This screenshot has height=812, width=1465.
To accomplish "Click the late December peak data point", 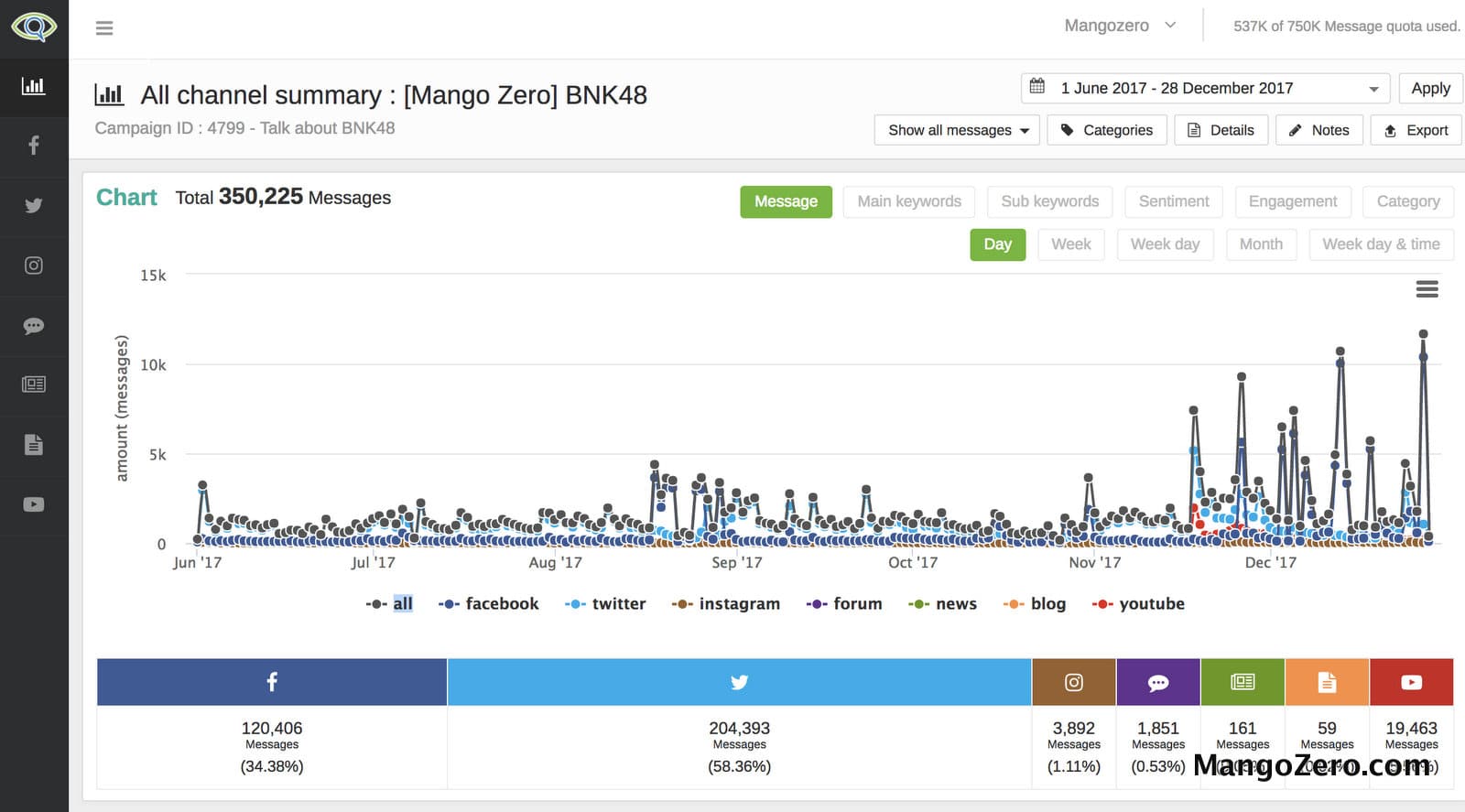I will (x=1423, y=334).
